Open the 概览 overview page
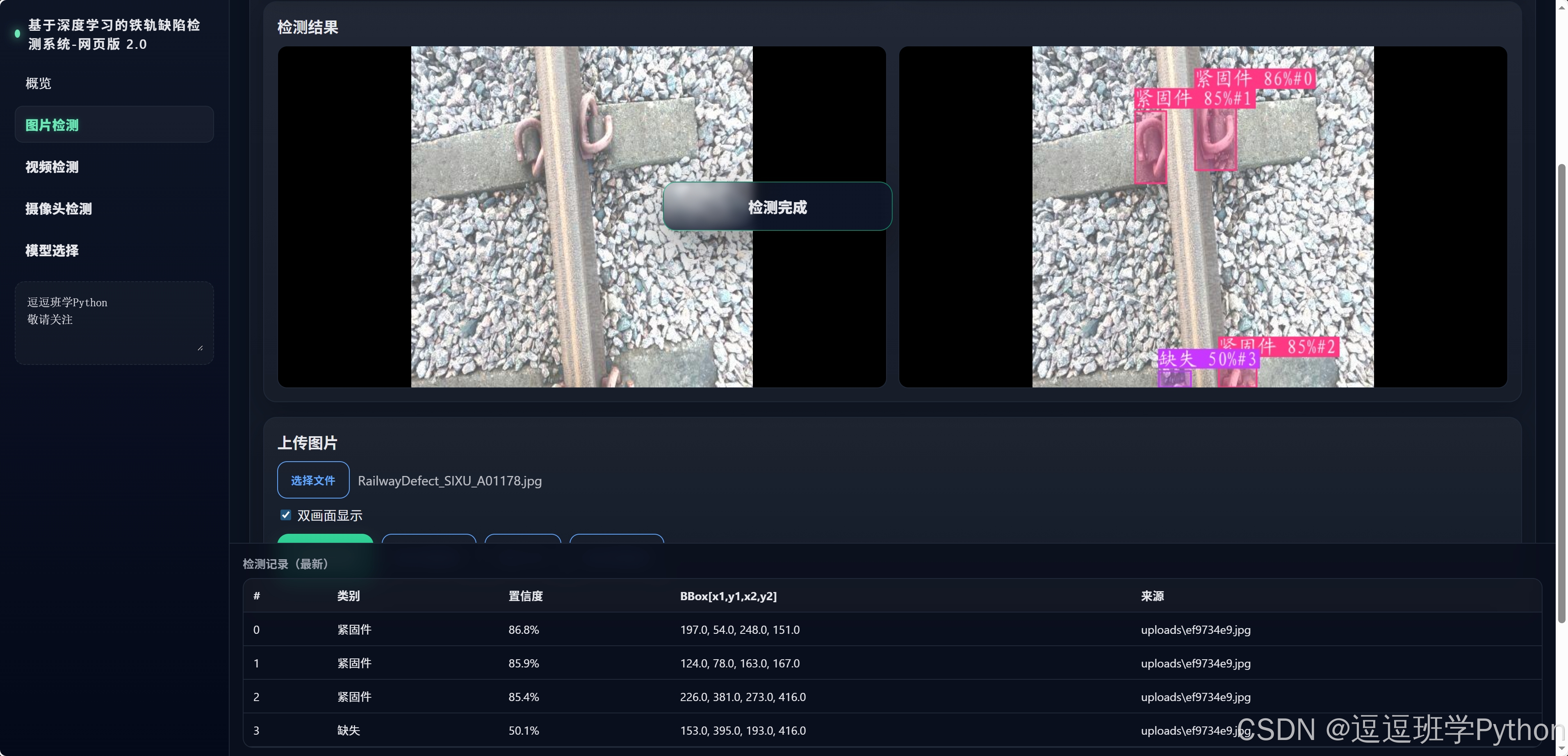Image resolution: width=1568 pixels, height=756 pixels. coord(39,83)
